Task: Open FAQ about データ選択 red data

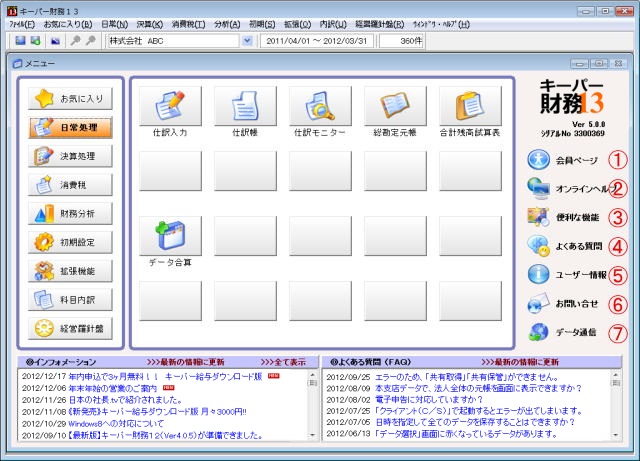Action: coord(466,433)
